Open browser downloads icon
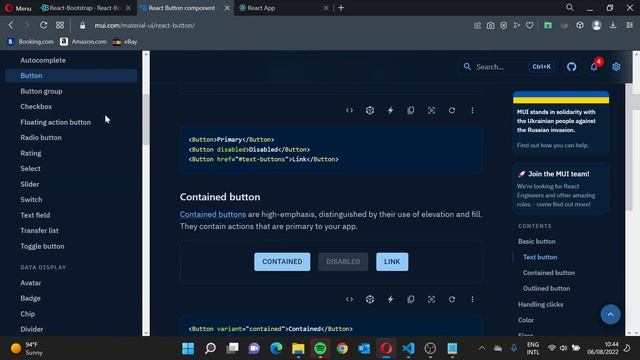 coord(613,25)
